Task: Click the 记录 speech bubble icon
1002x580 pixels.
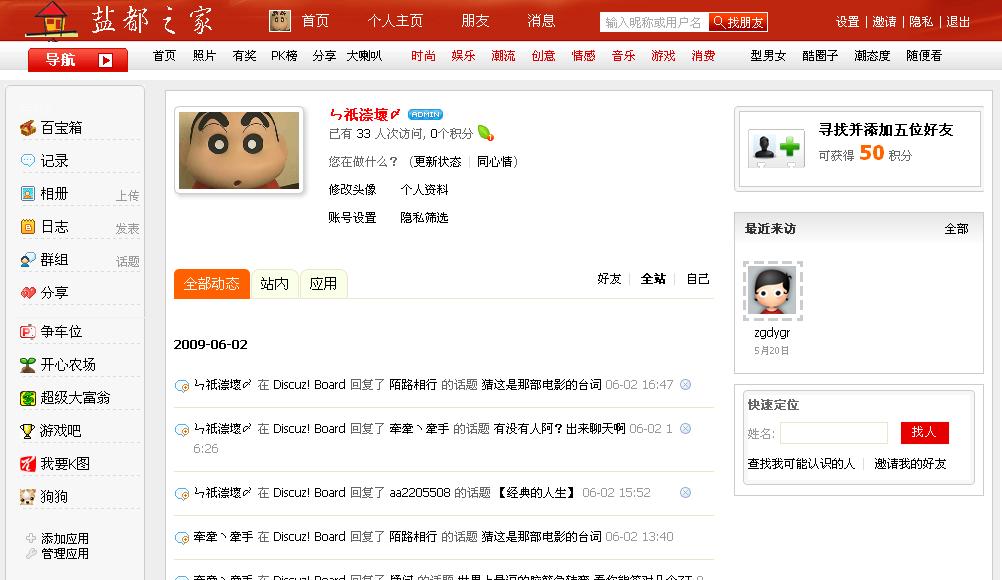Action: point(27,160)
